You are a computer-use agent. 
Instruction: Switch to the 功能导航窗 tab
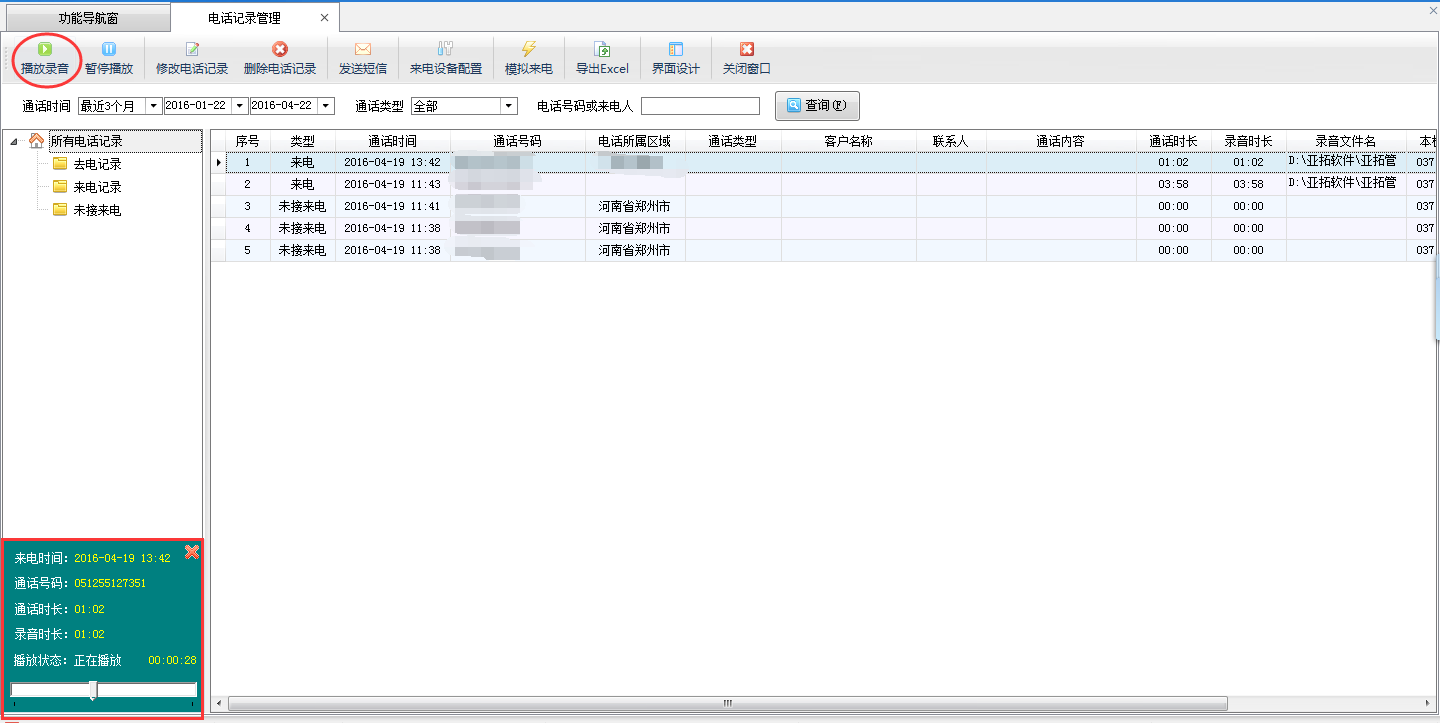click(88, 18)
